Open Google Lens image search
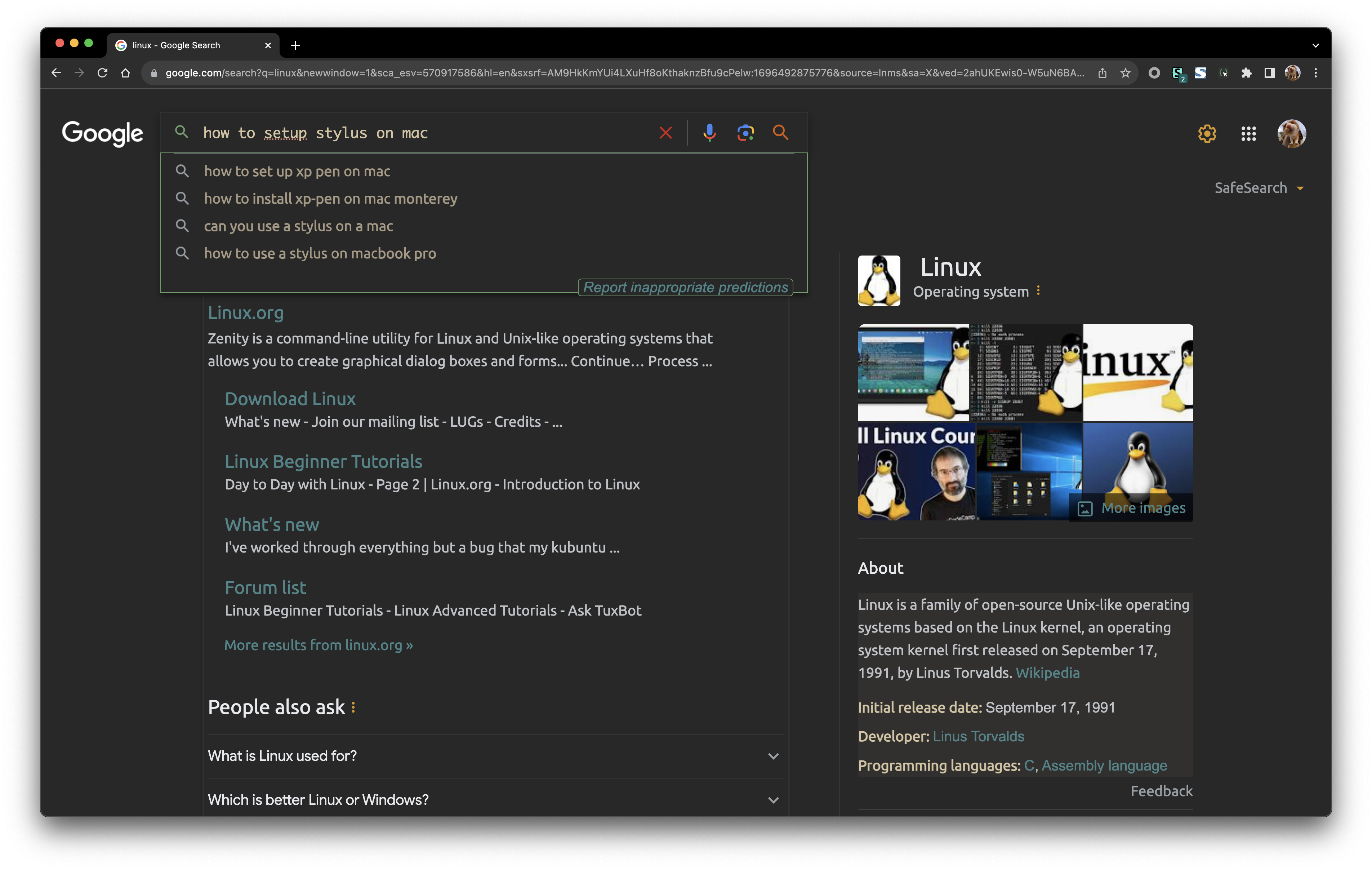This screenshot has width=1372, height=870. coord(745,133)
